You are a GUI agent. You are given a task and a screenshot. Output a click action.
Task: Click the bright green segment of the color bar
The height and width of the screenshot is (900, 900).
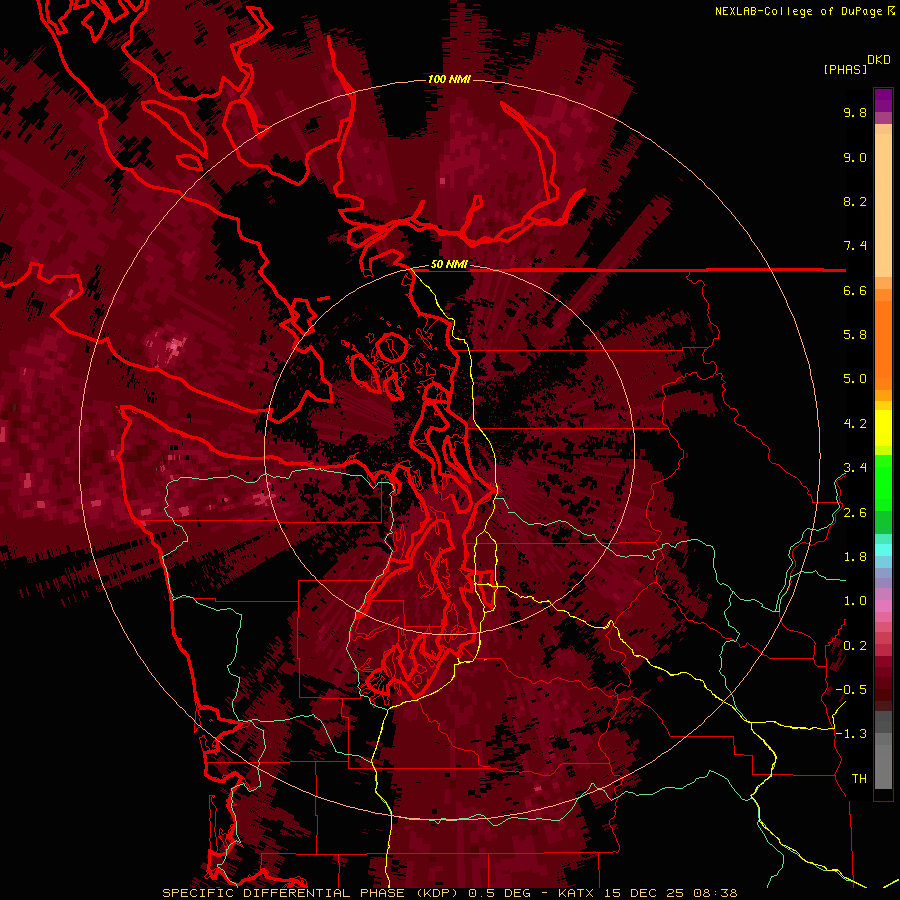point(883,482)
